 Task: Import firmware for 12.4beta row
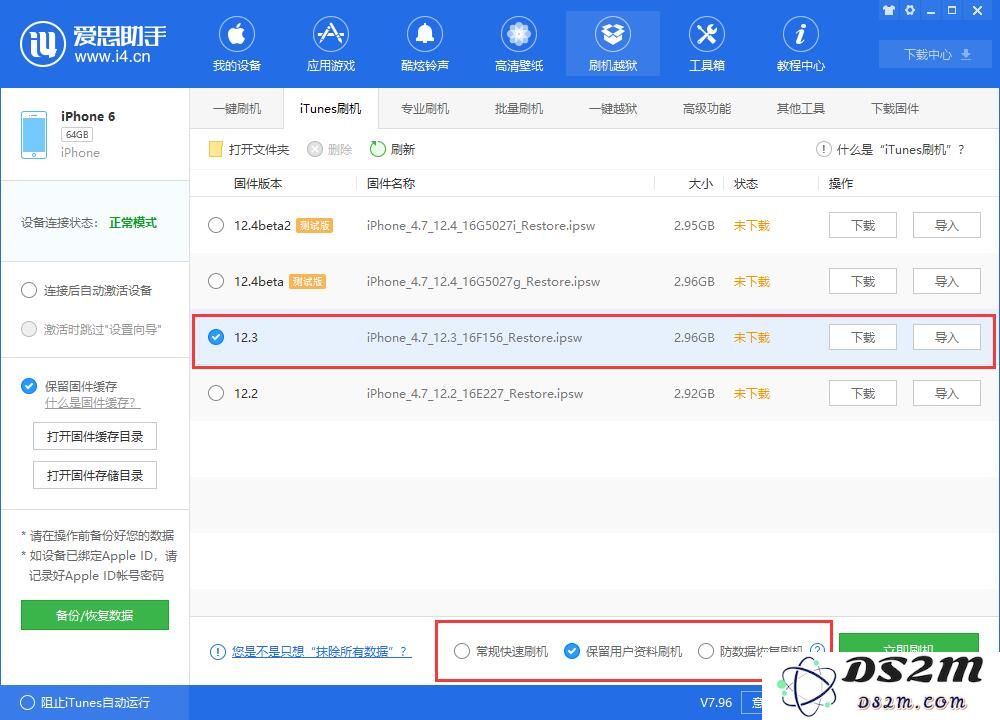coord(946,281)
